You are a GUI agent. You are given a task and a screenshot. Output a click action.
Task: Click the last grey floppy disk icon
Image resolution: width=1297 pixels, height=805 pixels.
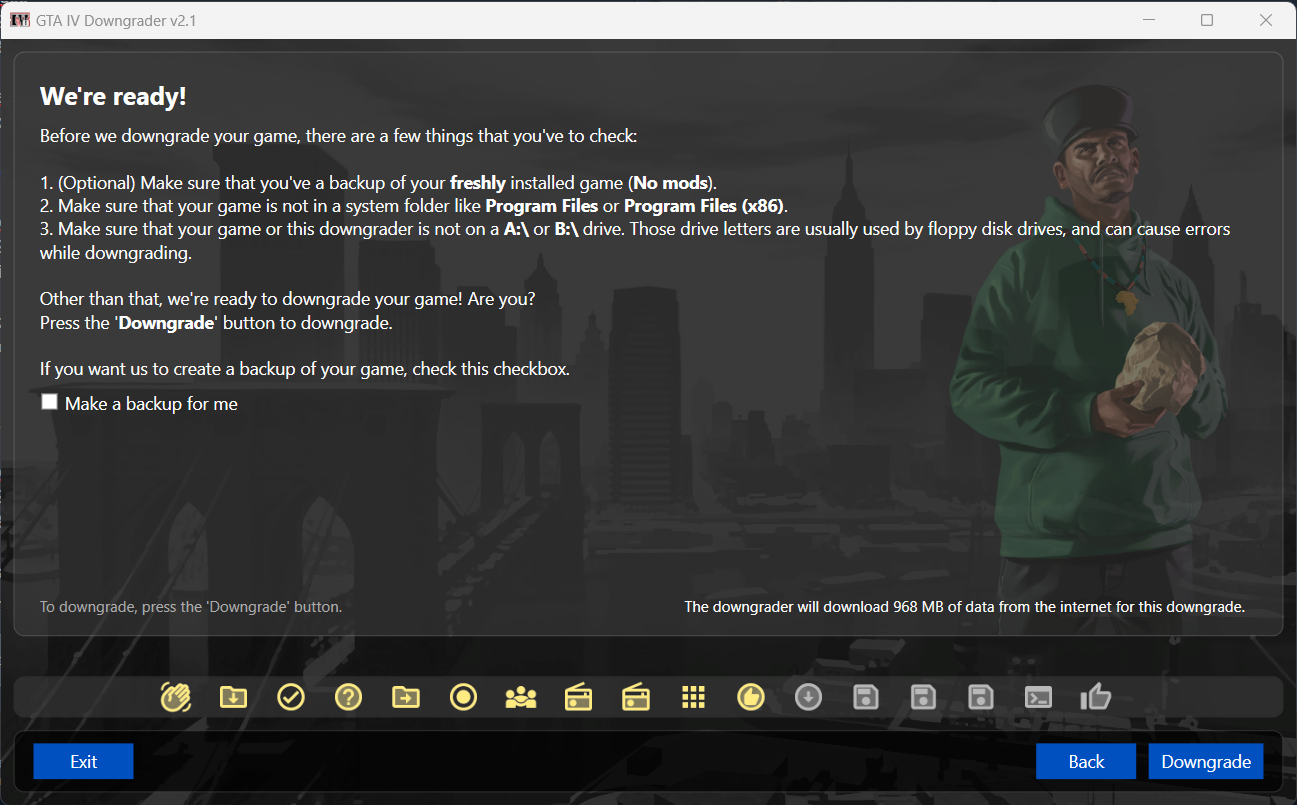pos(981,697)
